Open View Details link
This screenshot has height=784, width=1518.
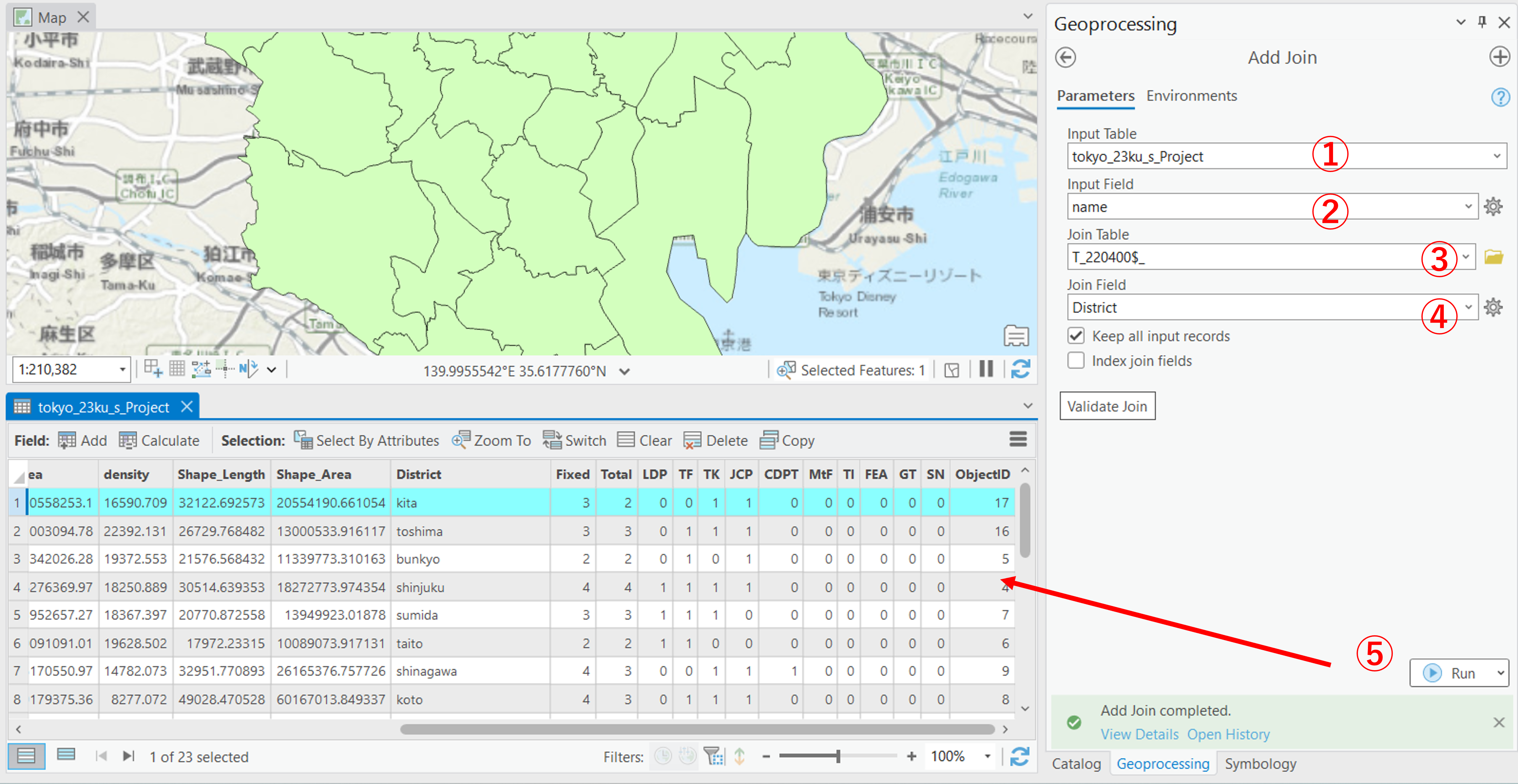pyautogui.click(x=1139, y=735)
